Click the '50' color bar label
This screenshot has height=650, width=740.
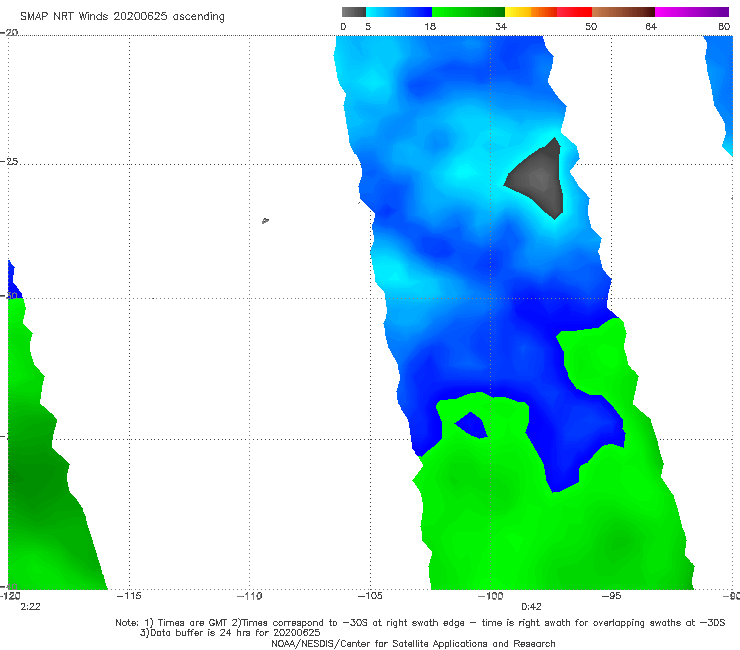(x=591, y=26)
